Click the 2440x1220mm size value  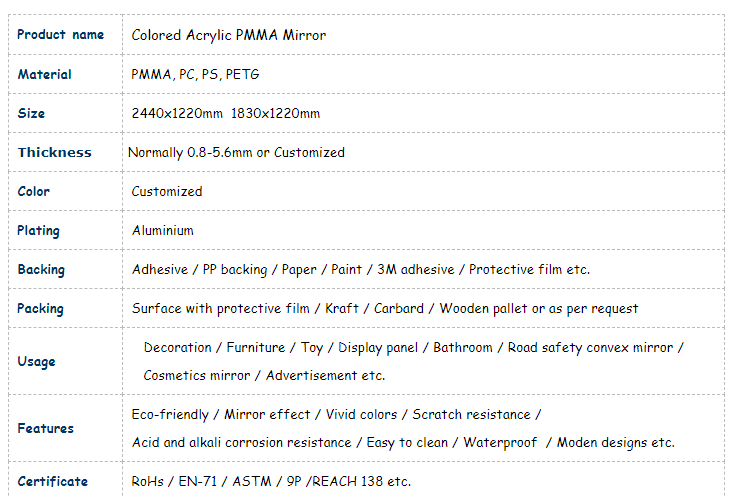(x=177, y=113)
